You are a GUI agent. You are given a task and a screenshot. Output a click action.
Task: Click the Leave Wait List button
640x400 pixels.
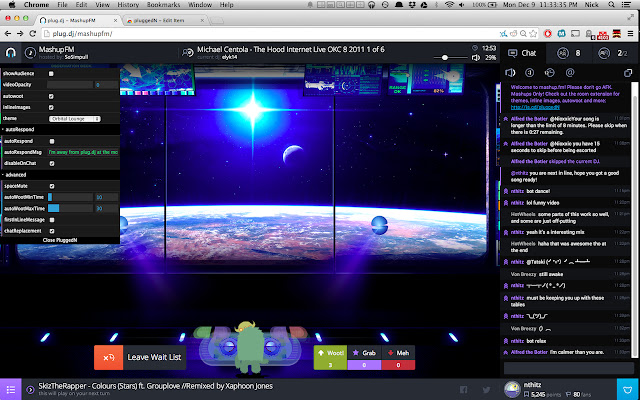coord(141,357)
